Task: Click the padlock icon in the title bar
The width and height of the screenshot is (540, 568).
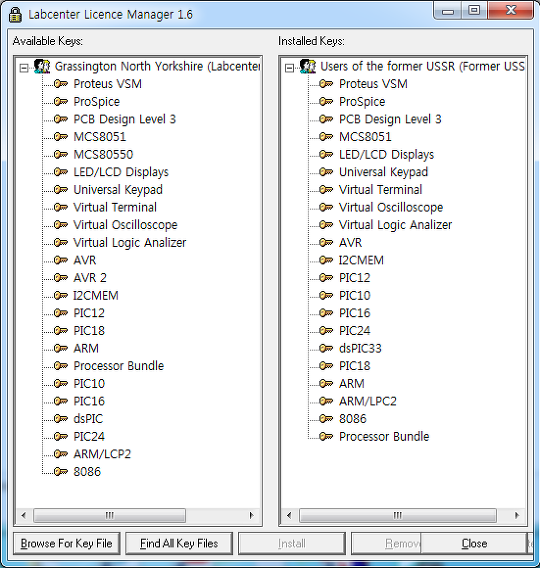Action: click(x=15, y=14)
